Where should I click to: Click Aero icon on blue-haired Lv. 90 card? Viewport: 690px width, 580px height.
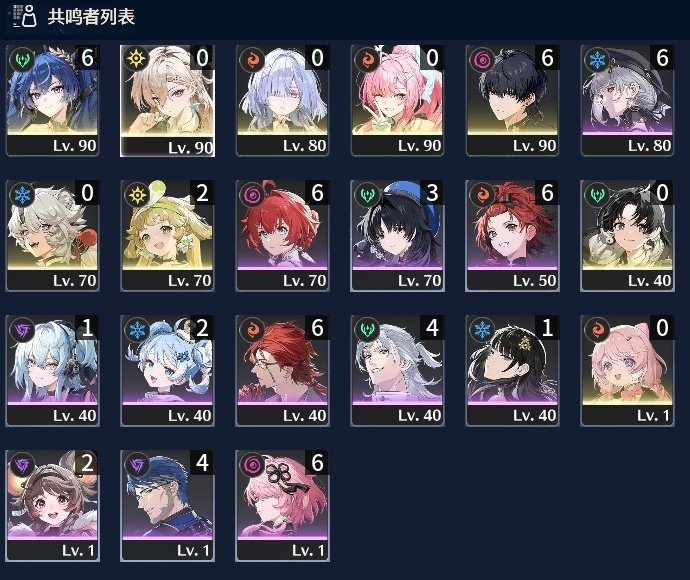tap(22, 59)
